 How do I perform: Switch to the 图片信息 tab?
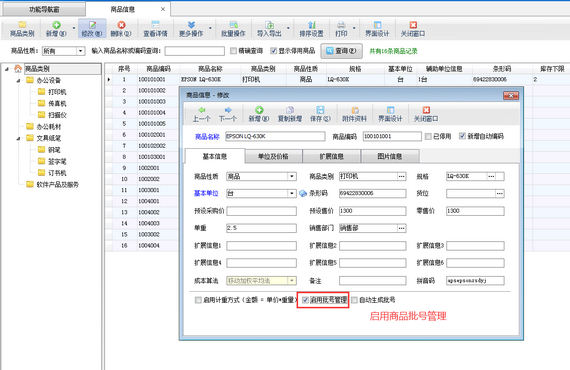click(x=390, y=156)
